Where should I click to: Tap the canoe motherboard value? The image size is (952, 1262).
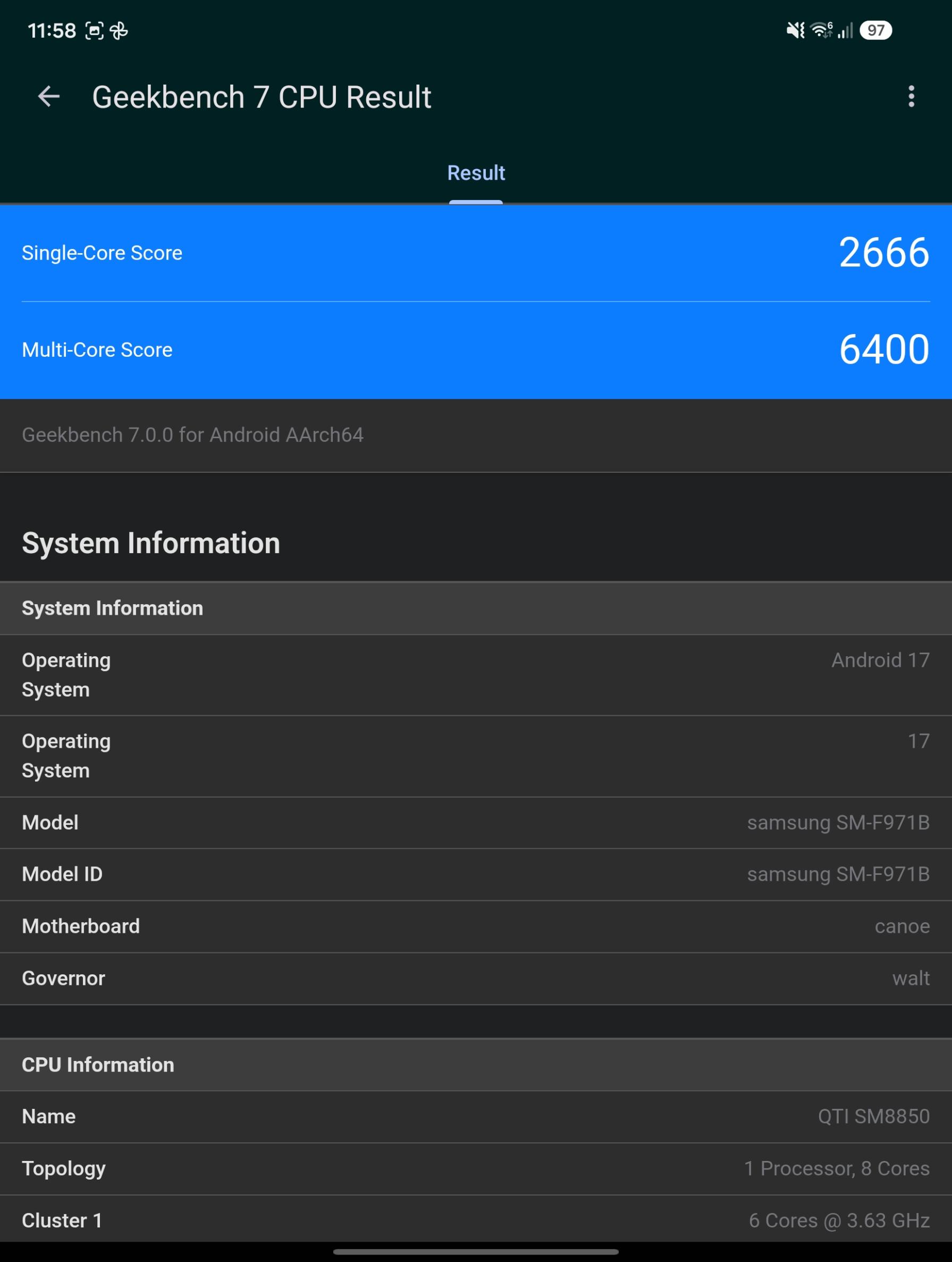point(903,926)
